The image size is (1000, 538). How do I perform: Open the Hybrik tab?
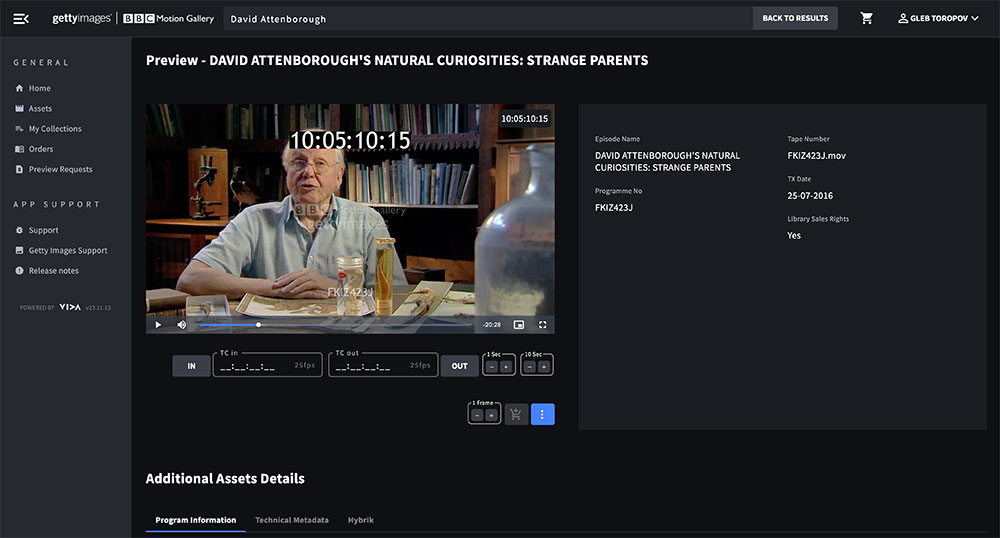[360, 520]
